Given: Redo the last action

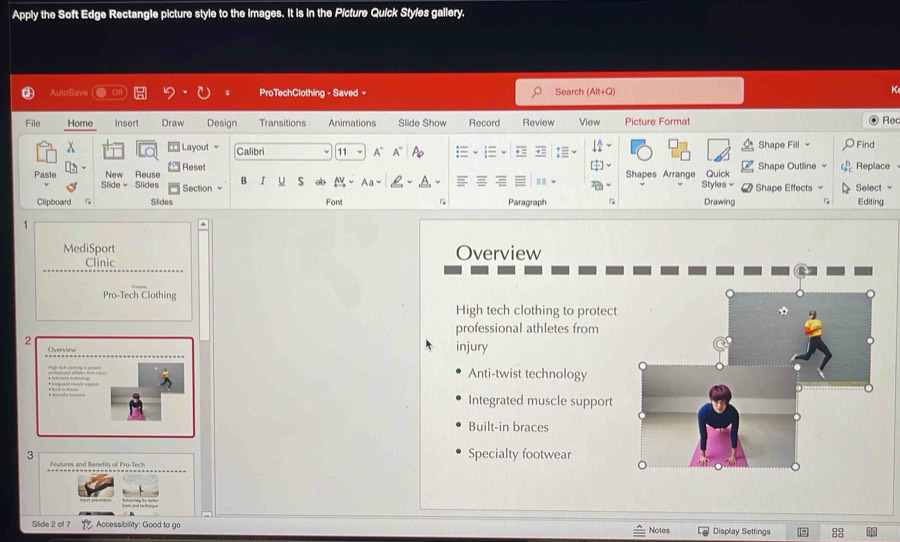Looking at the screenshot, I should 204,92.
